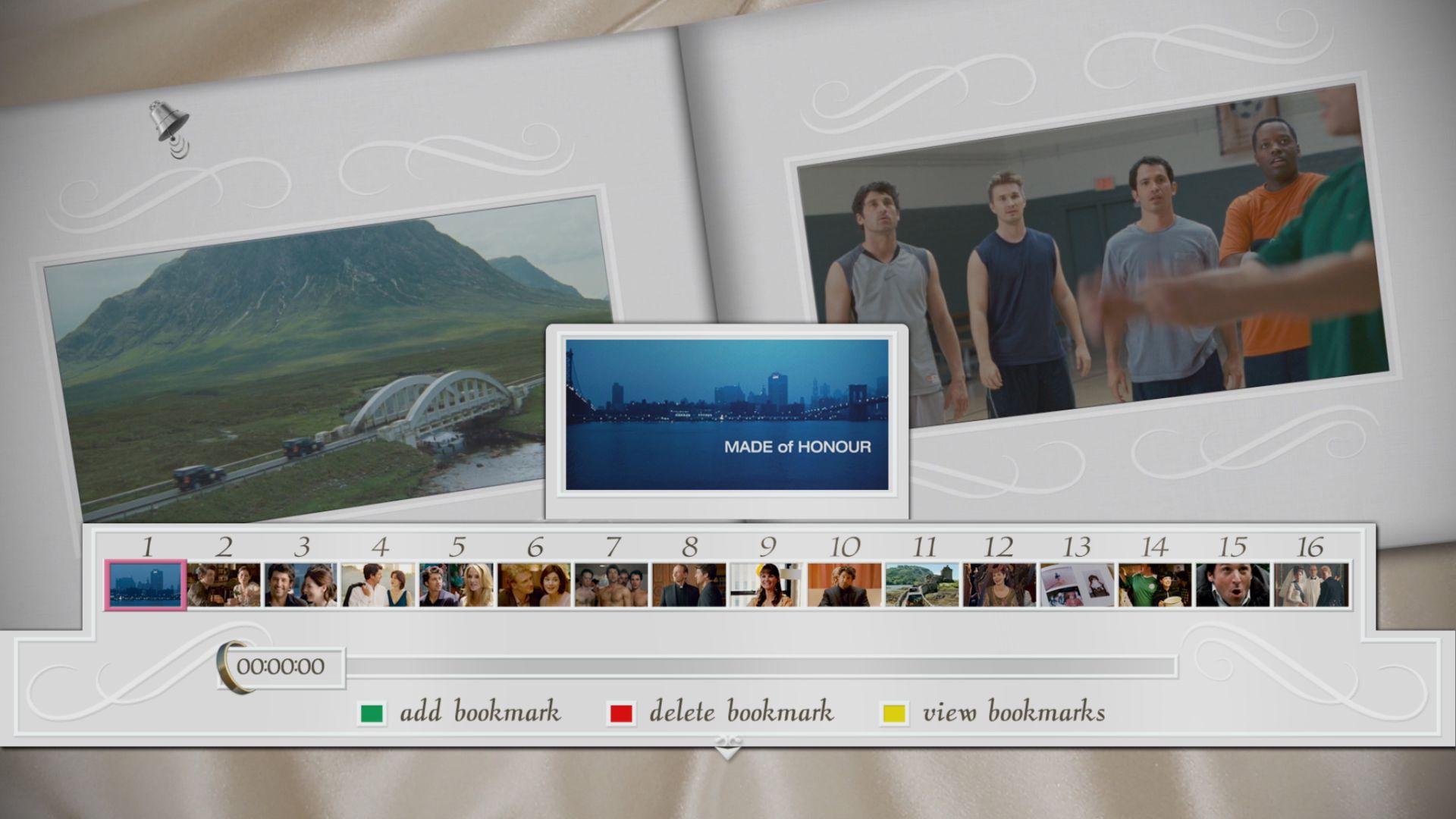The width and height of the screenshot is (1456, 819).
Task: Click the chapter number 11 label
Action: pyautogui.click(x=924, y=546)
